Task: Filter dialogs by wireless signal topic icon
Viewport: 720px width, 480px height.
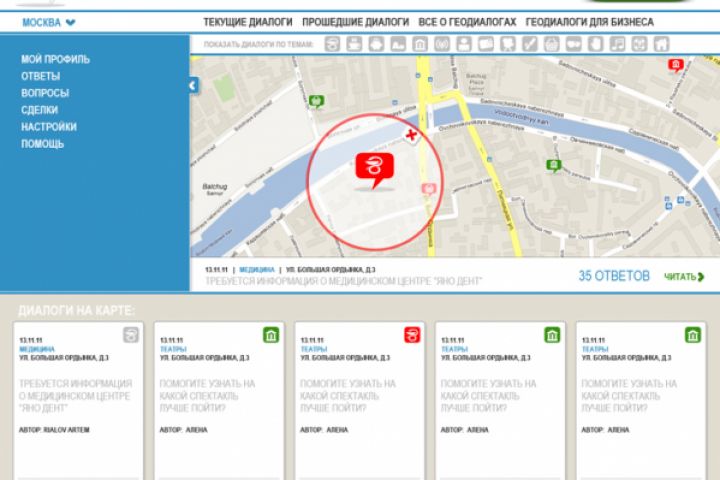Action: pos(442,44)
